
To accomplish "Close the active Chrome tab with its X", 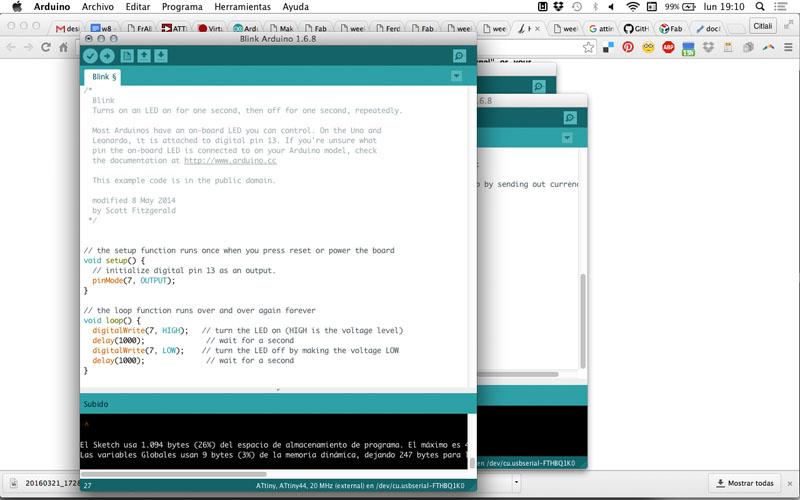I will click(537, 29).
